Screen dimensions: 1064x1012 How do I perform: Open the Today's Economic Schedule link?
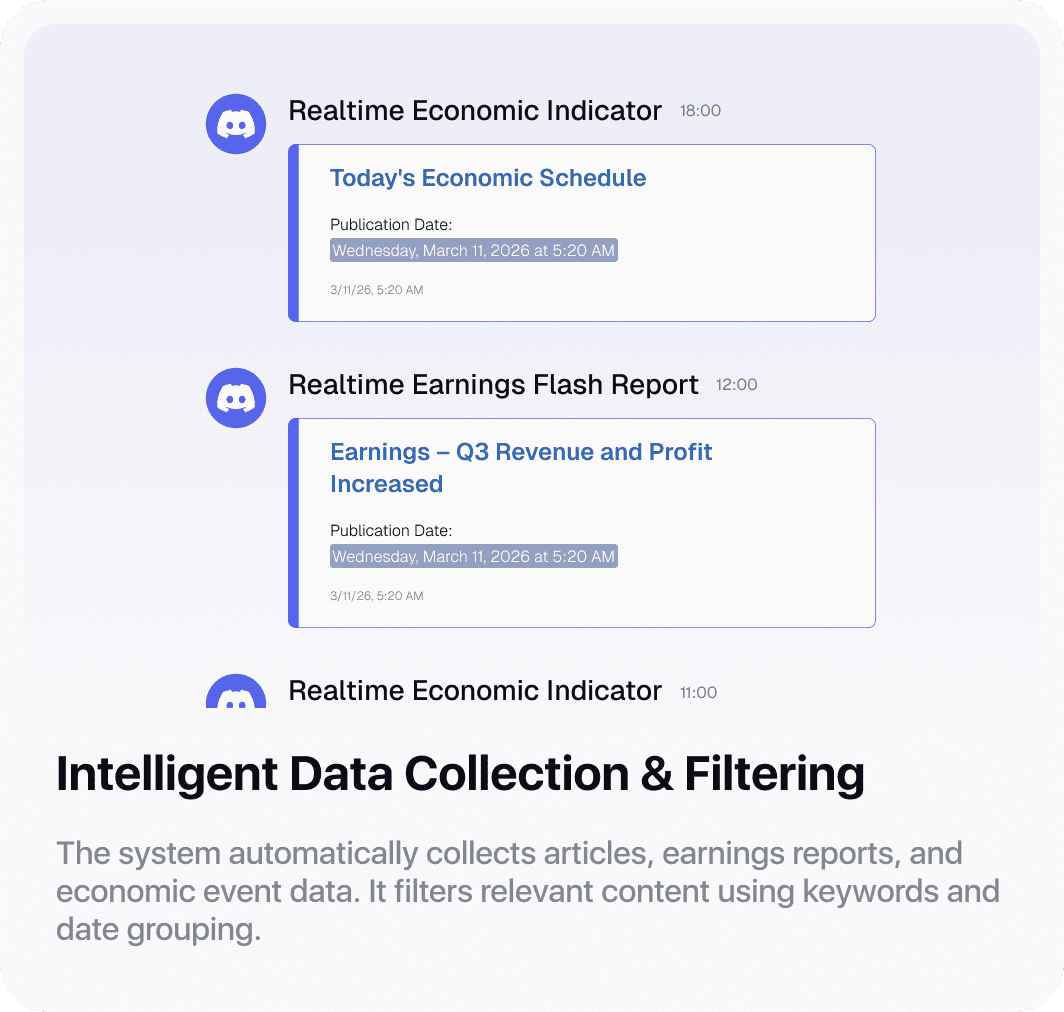pyautogui.click(x=488, y=178)
